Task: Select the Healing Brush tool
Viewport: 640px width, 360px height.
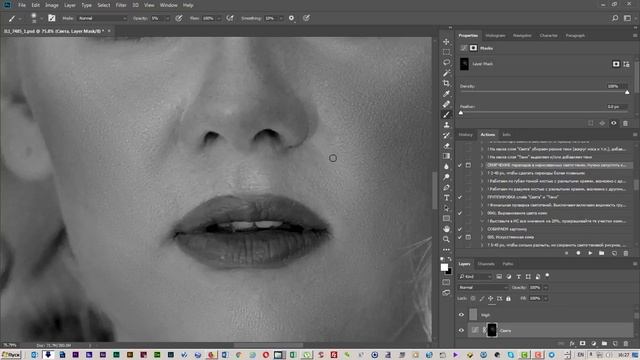Action: 447,104
